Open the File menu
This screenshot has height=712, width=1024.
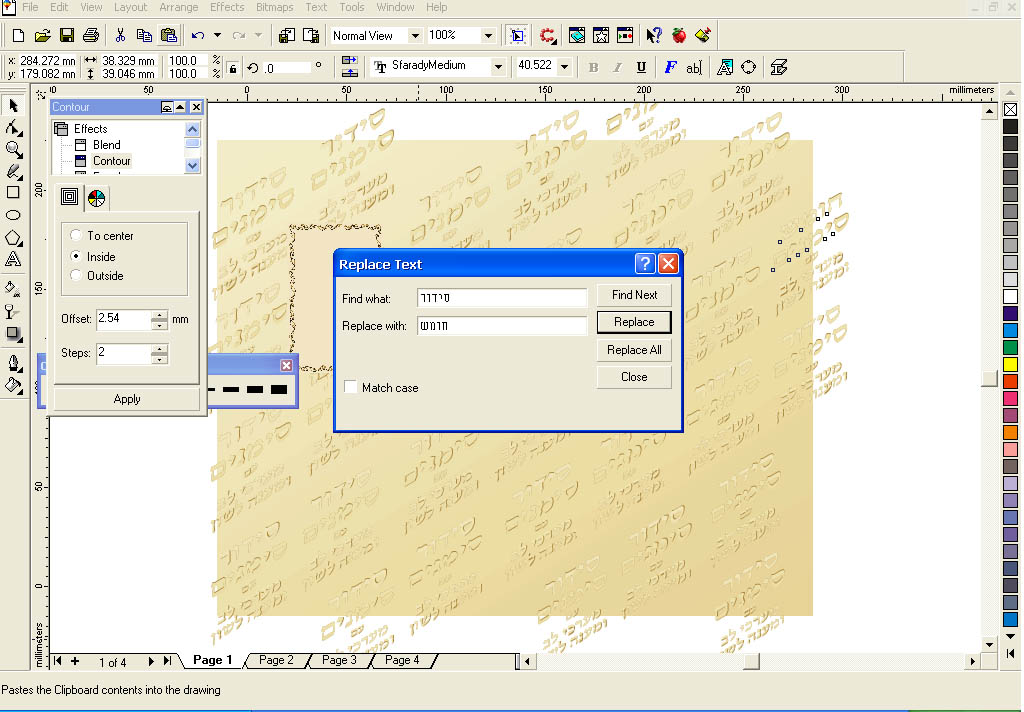coord(30,7)
